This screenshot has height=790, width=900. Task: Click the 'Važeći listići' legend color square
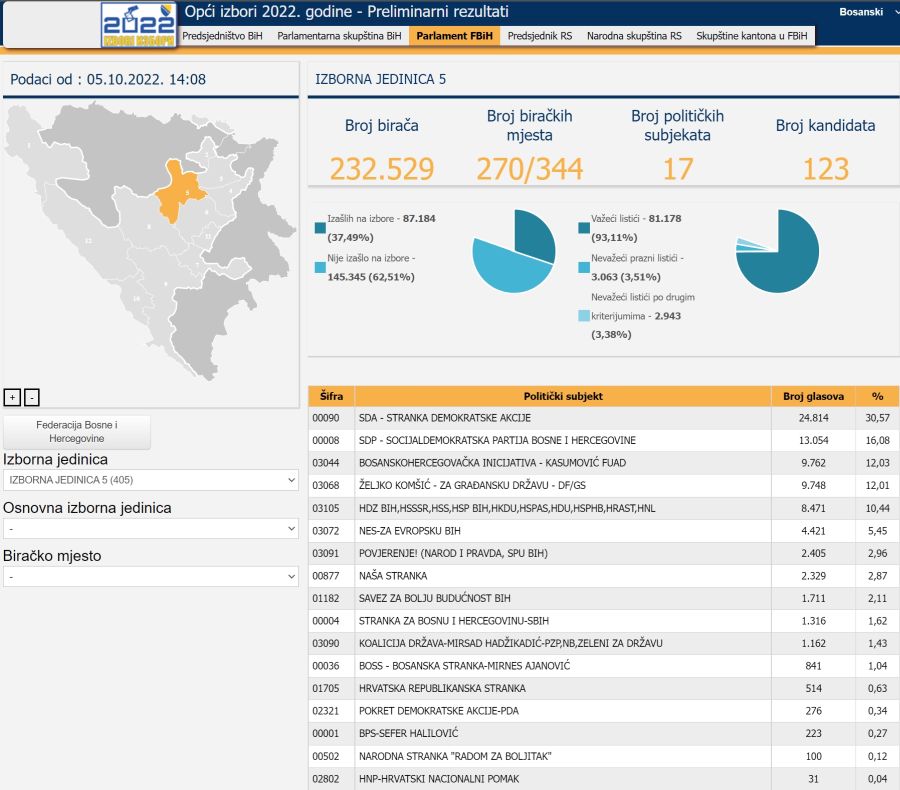[584, 228]
